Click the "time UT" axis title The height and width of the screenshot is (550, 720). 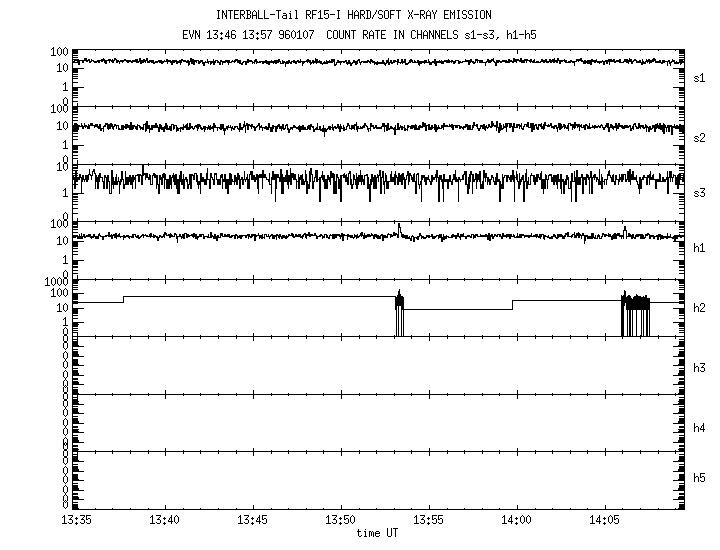coord(377,533)
